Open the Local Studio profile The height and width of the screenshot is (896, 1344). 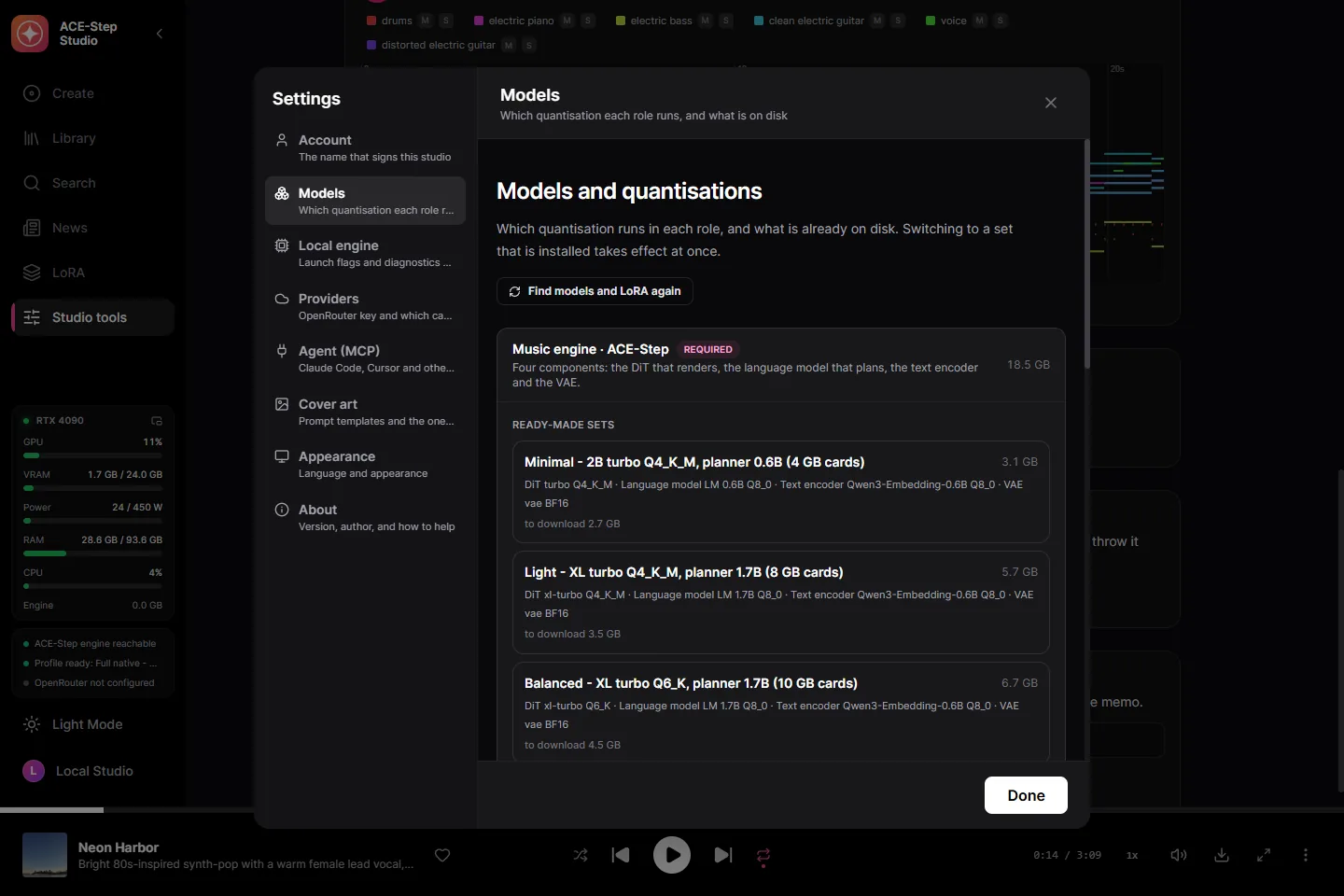[92, 771]
